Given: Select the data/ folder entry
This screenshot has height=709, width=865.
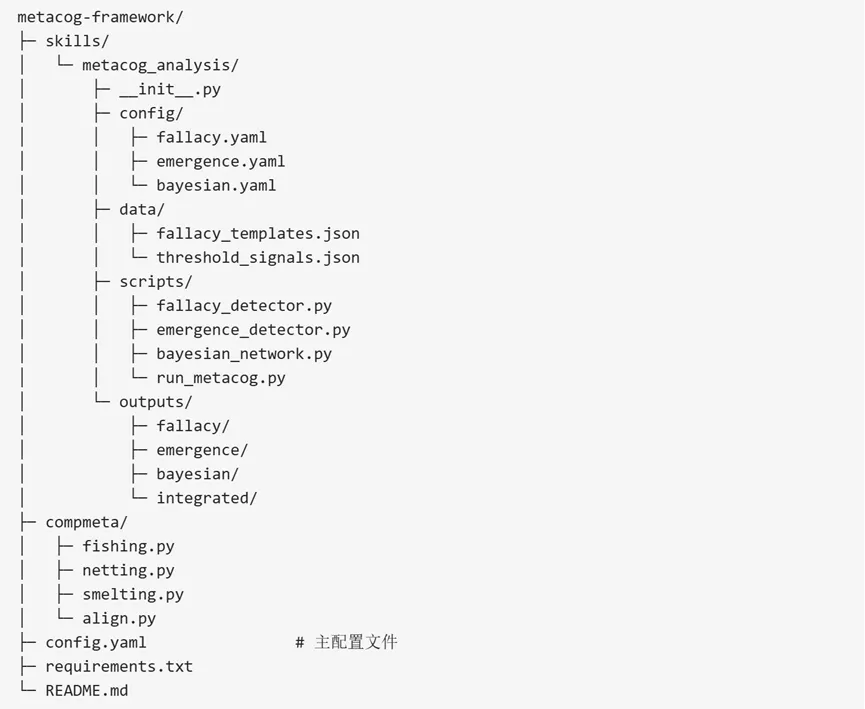Looking at the screenshot, I should (142, 209).
